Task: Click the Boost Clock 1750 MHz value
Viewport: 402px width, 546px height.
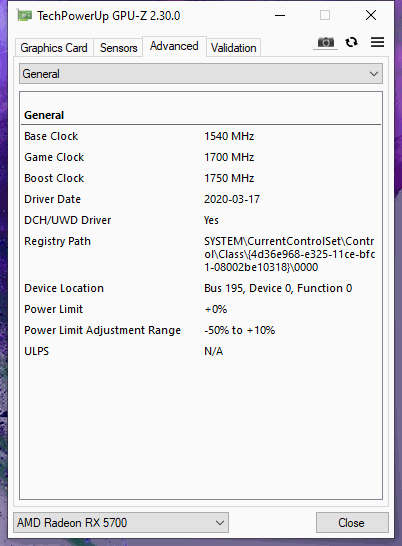Action: point(229,178)
